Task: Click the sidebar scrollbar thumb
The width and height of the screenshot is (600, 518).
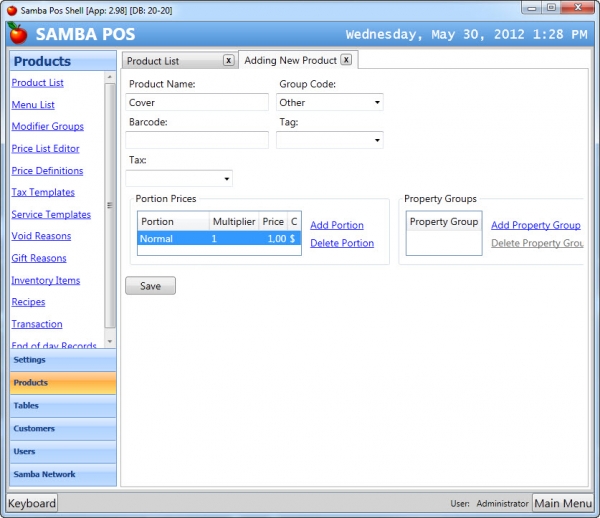Action: tap(110, 205)
